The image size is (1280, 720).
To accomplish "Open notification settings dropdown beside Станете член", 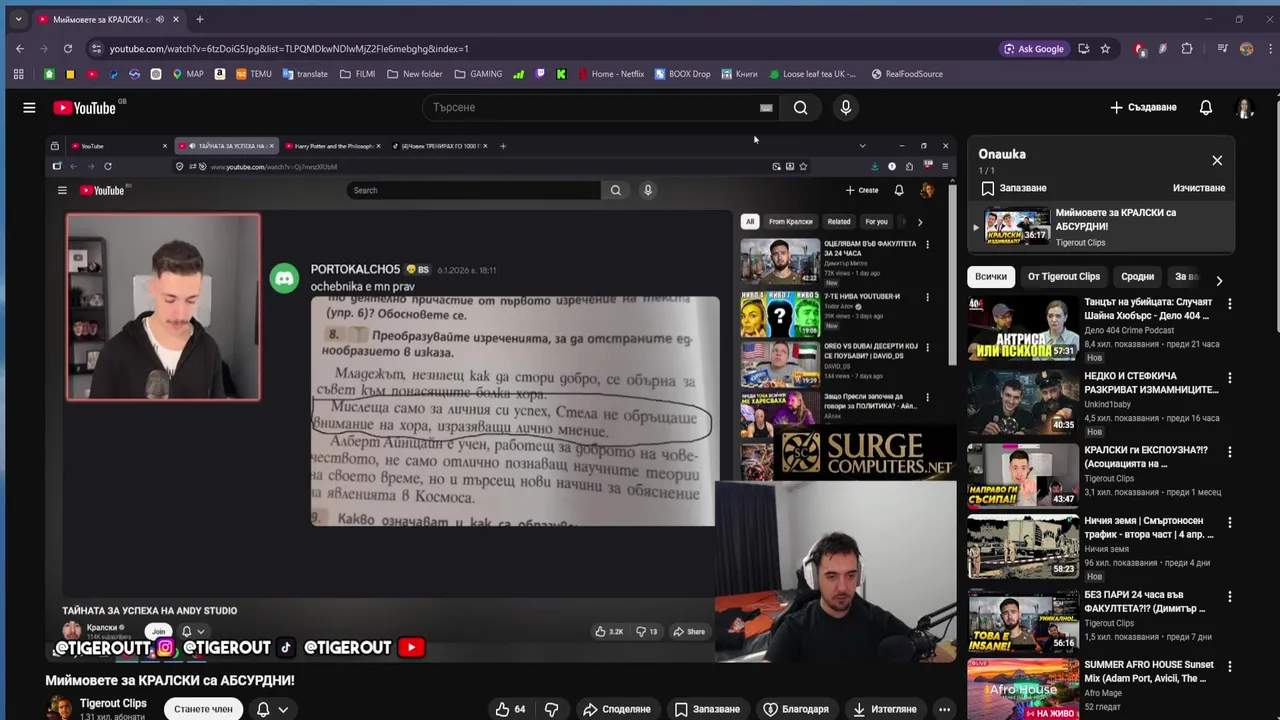I will tap(272, 709).
